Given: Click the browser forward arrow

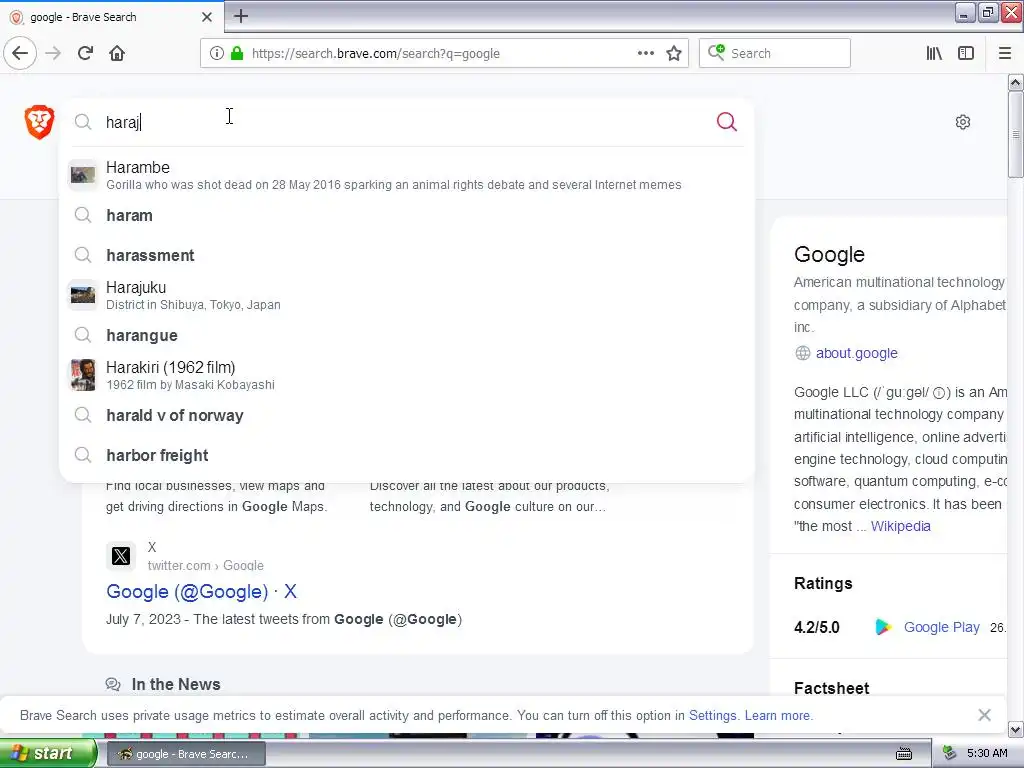Looking at the screenshot, I should coord(54,53).
